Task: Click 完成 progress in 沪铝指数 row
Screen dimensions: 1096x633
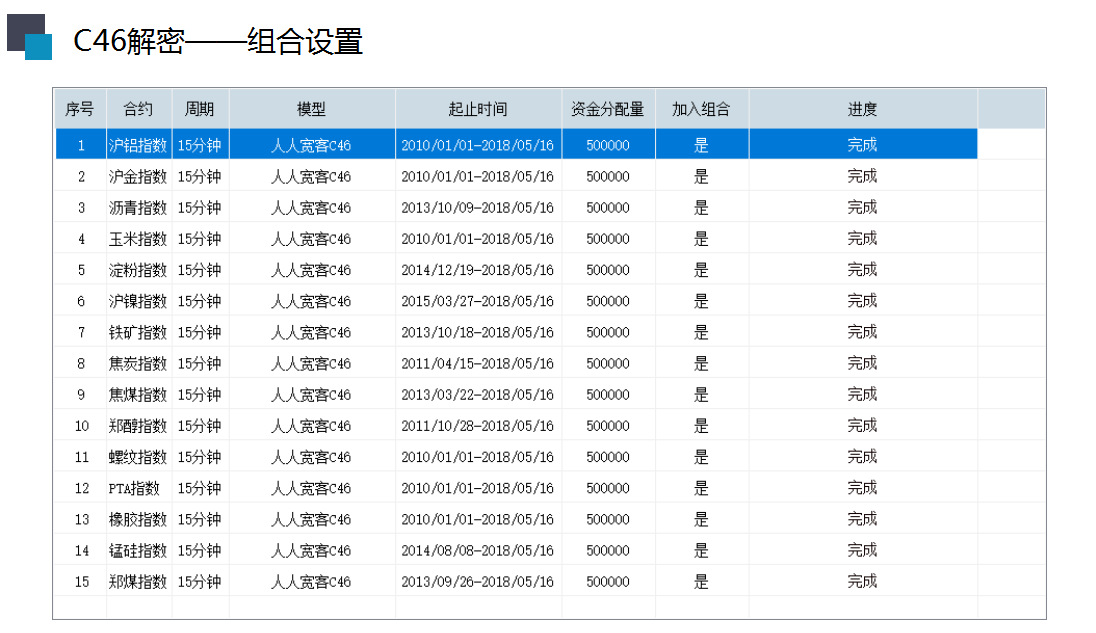Action: click(863, 145)
